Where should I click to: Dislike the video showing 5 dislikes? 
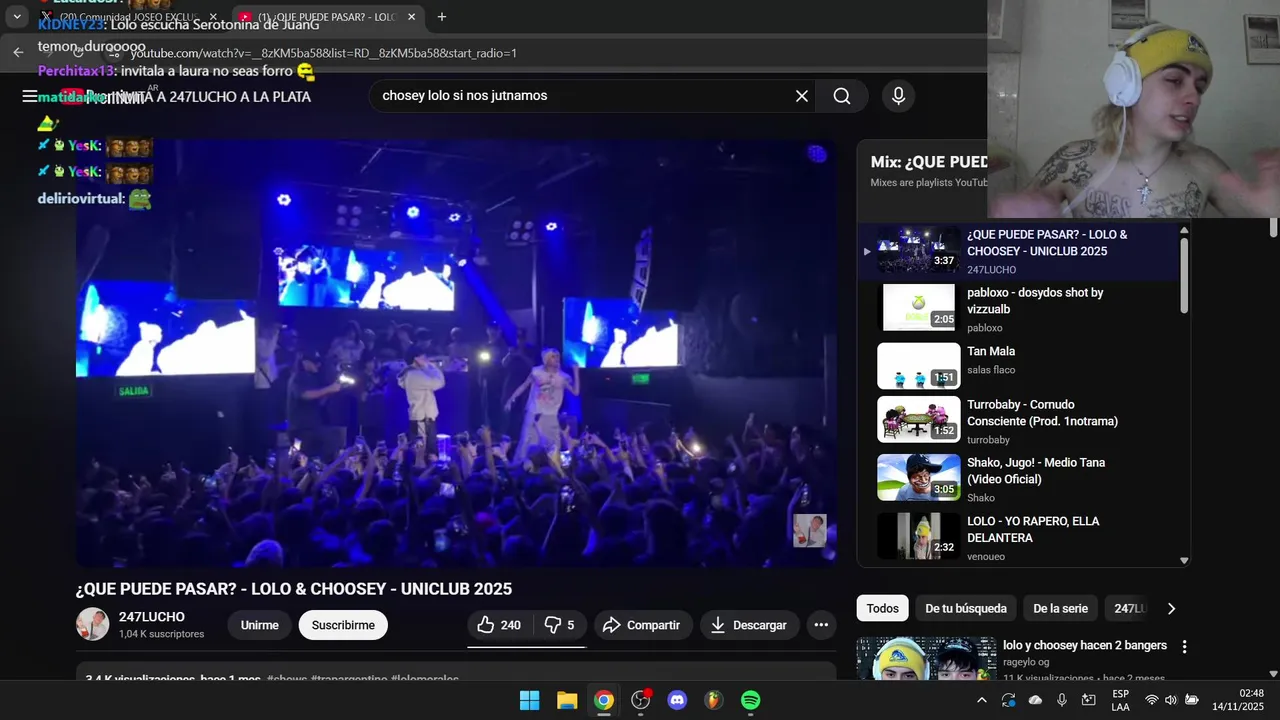pyautogui.click(x=559, y=625)
